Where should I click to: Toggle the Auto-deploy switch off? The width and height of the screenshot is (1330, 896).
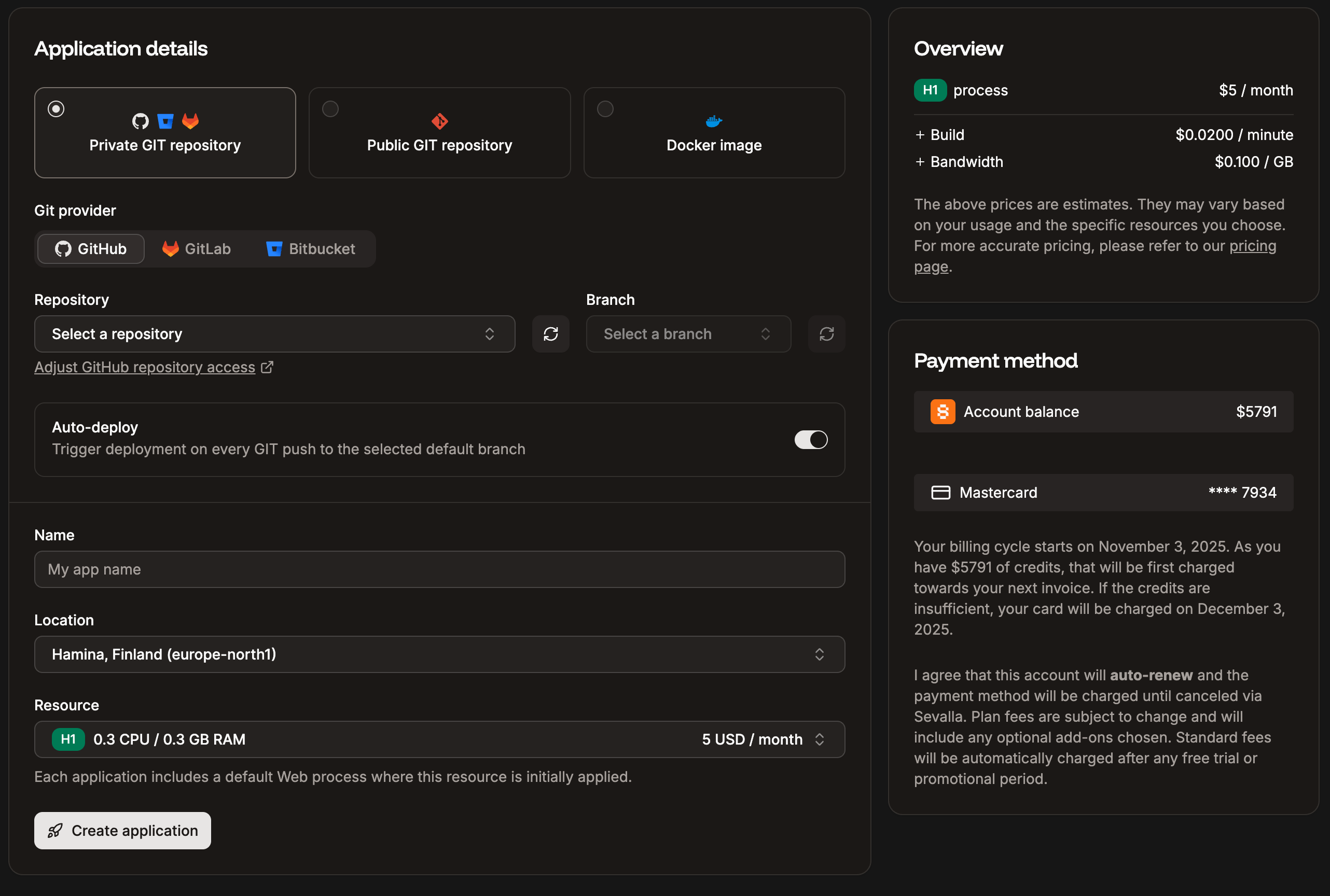[810, 439]
